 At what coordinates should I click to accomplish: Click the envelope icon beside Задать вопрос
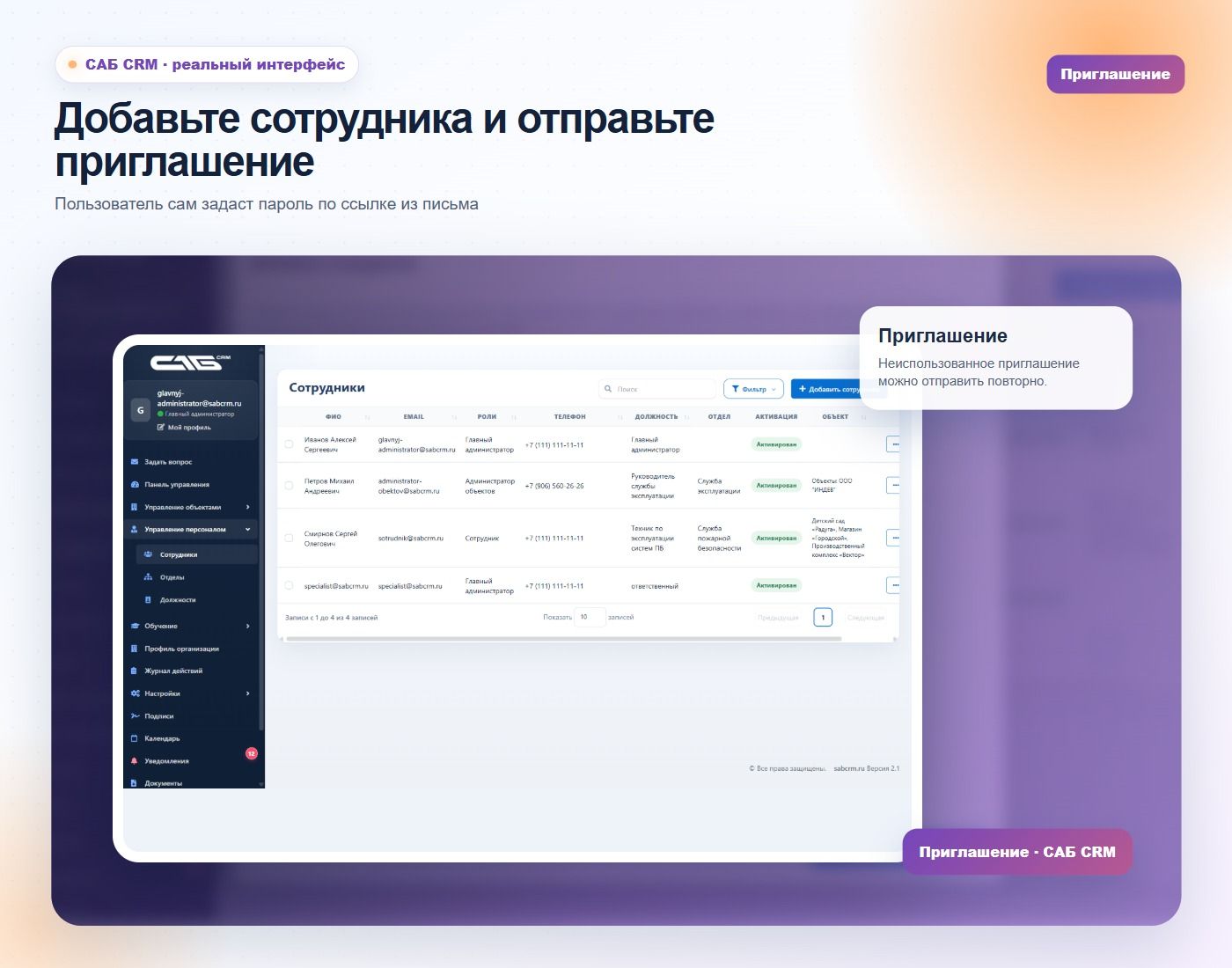click(x=135, y=462)
